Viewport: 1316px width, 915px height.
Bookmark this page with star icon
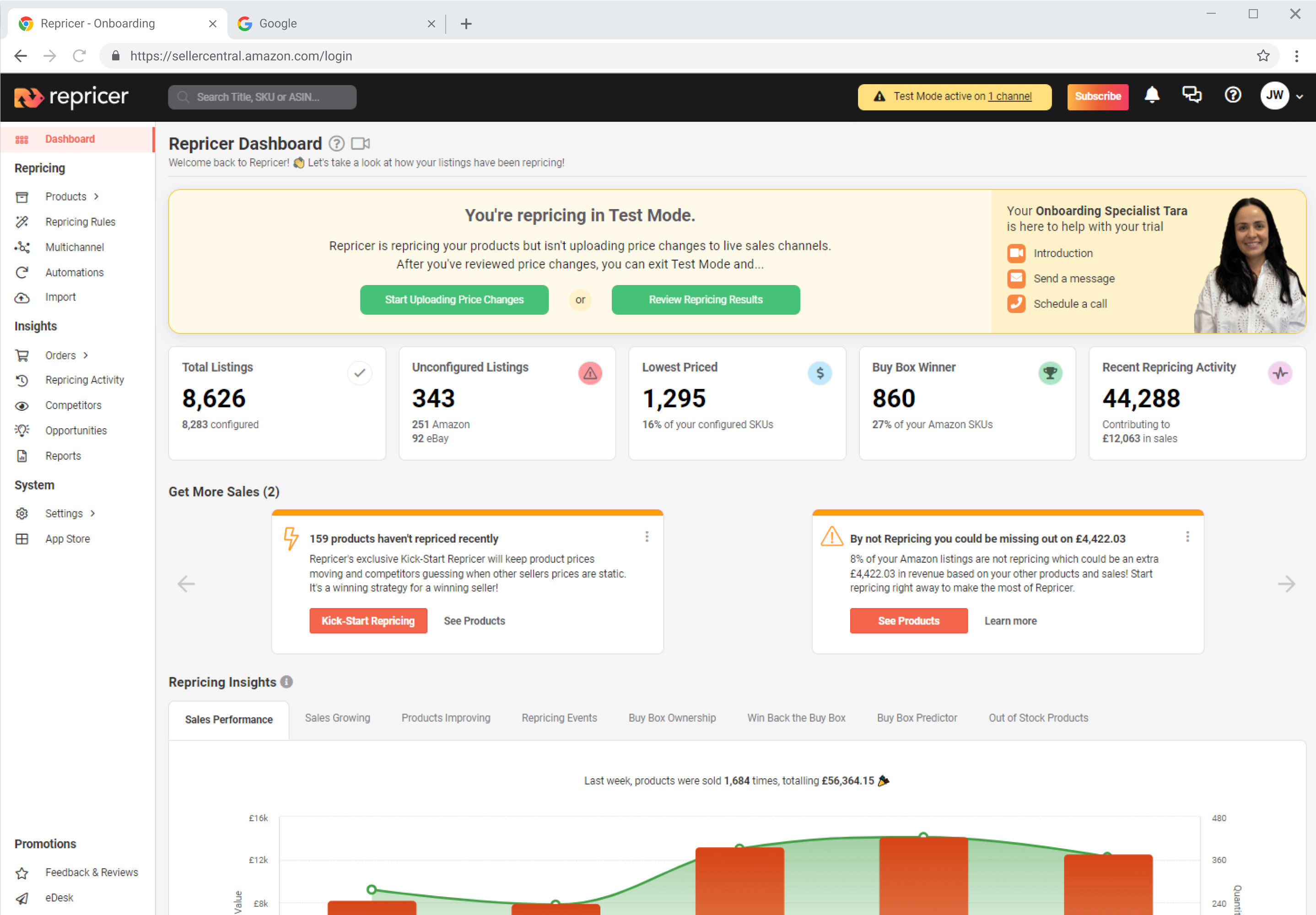point(1263,55)
